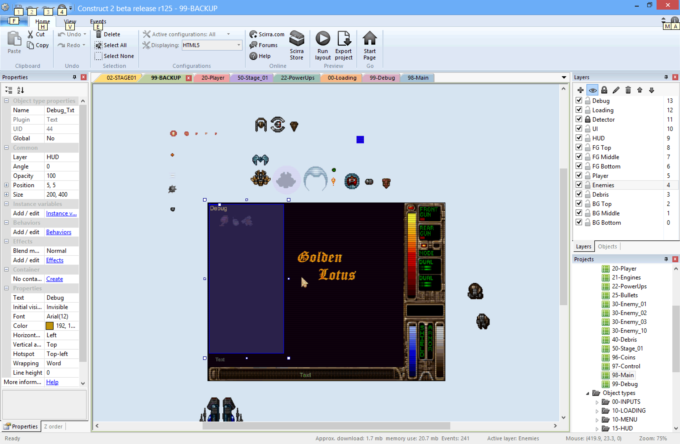Click the Create container link

(55, 279)
